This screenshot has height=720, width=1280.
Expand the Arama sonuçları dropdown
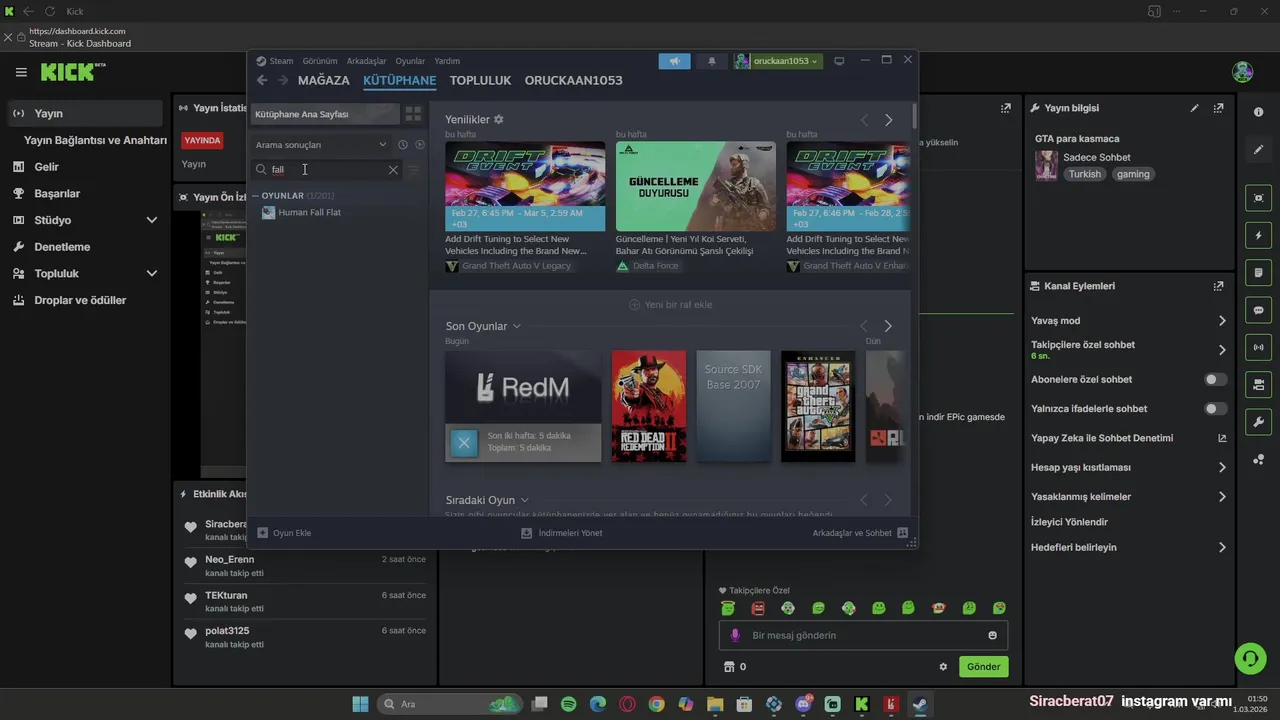[x=320, y=145]
